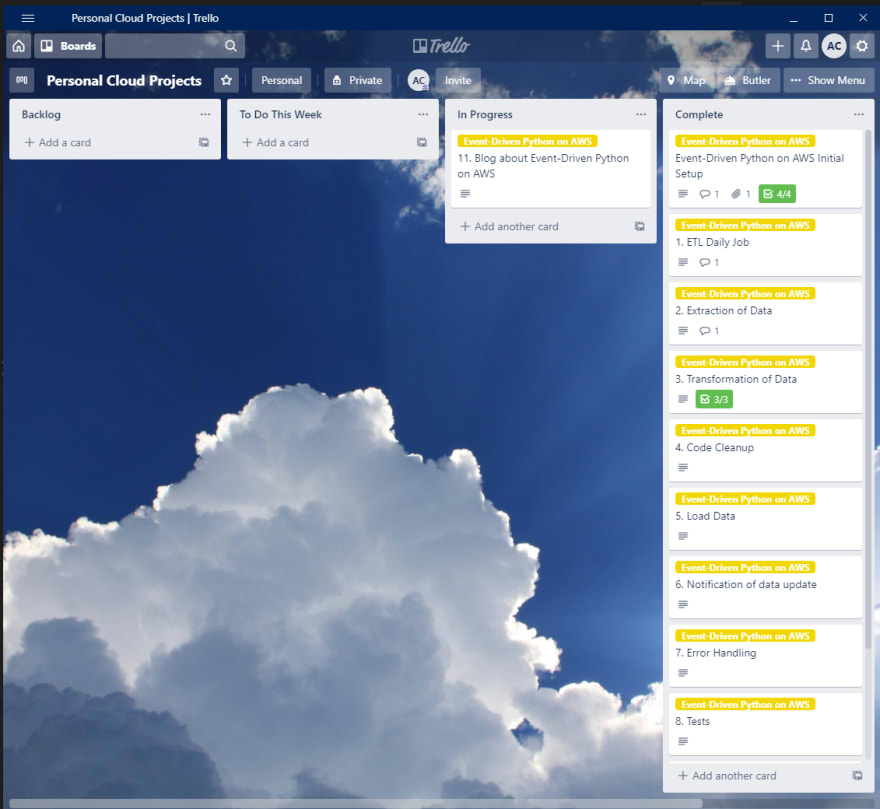880x809 pixels.
Task: Open In Progress list actions menu
Action: [641, 114]
